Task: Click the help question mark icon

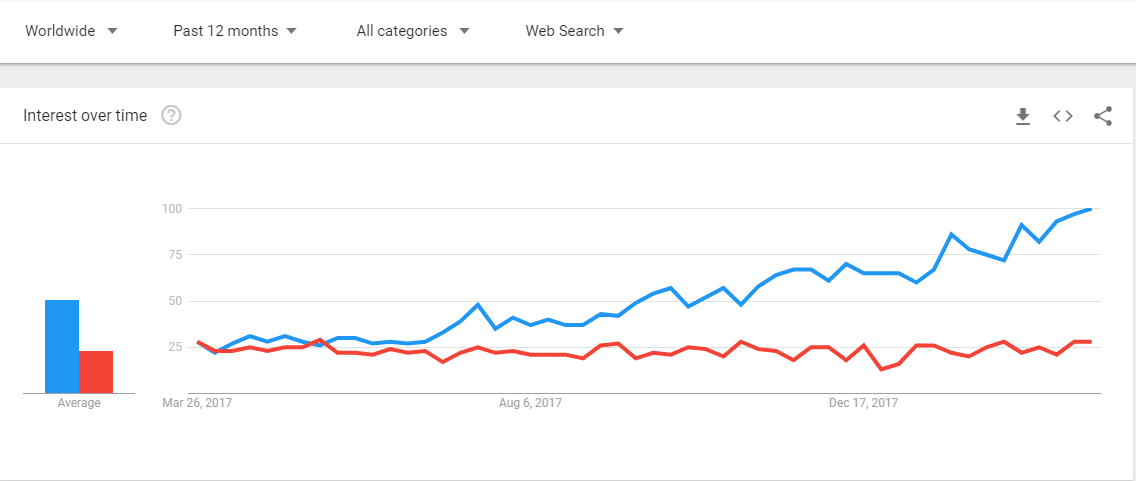Action: pyautogui.click(x=171, y=116)
